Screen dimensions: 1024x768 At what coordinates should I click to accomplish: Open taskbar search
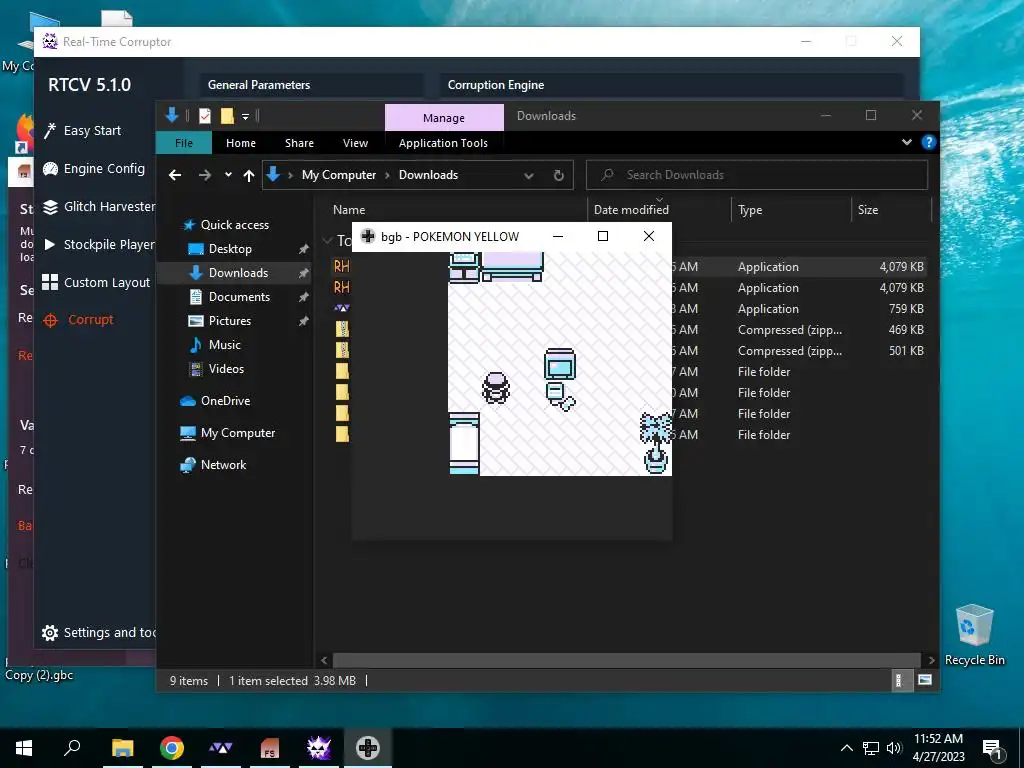point(72,748)
